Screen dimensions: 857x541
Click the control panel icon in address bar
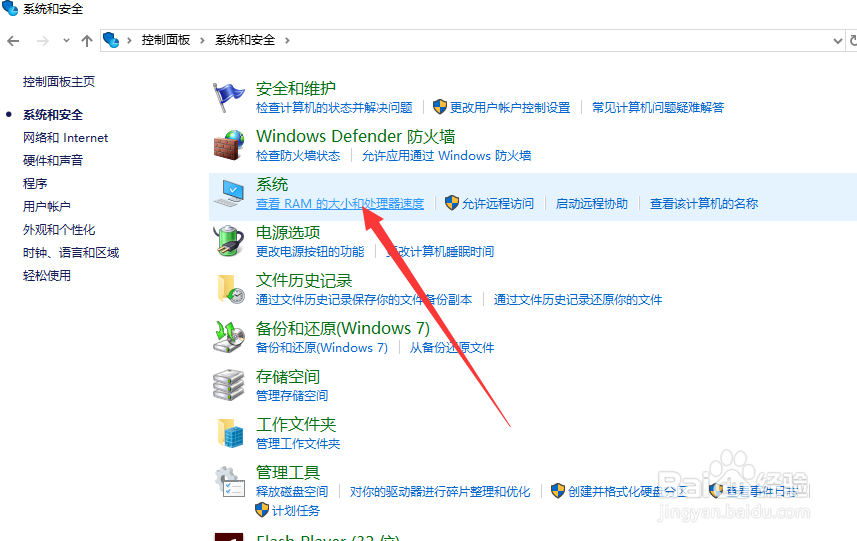tap(111, 40)
